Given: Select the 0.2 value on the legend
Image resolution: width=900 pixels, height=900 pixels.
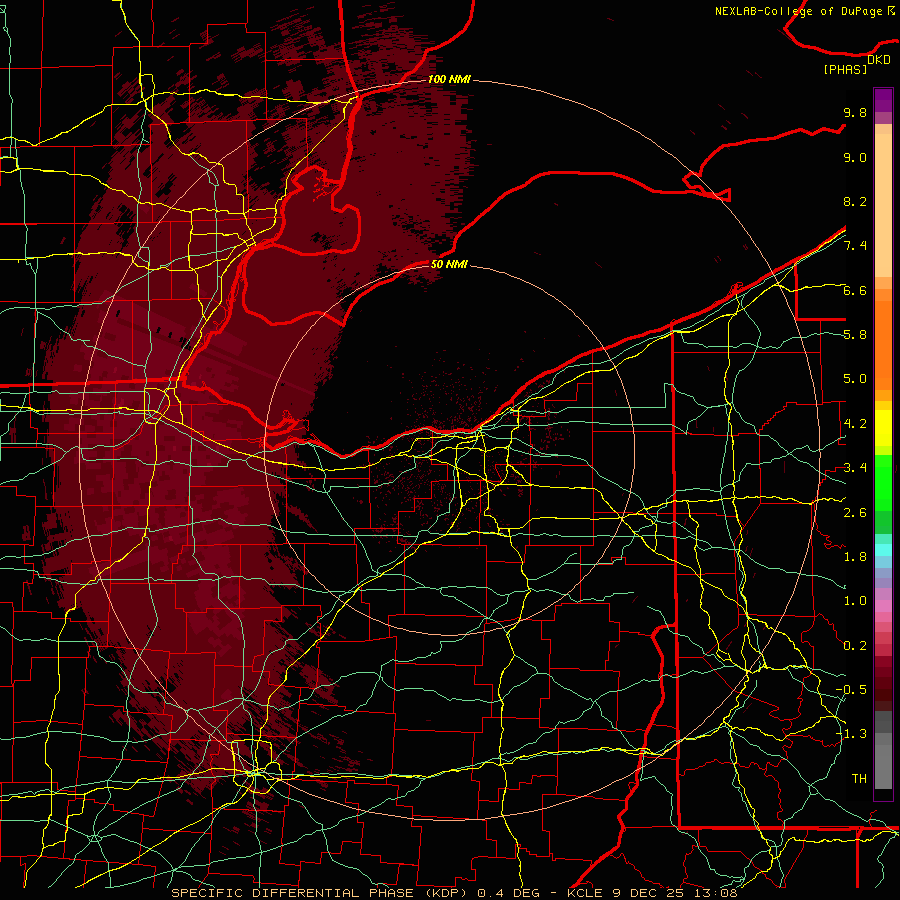Looking at the screenshot, I should tap(855, 646).
